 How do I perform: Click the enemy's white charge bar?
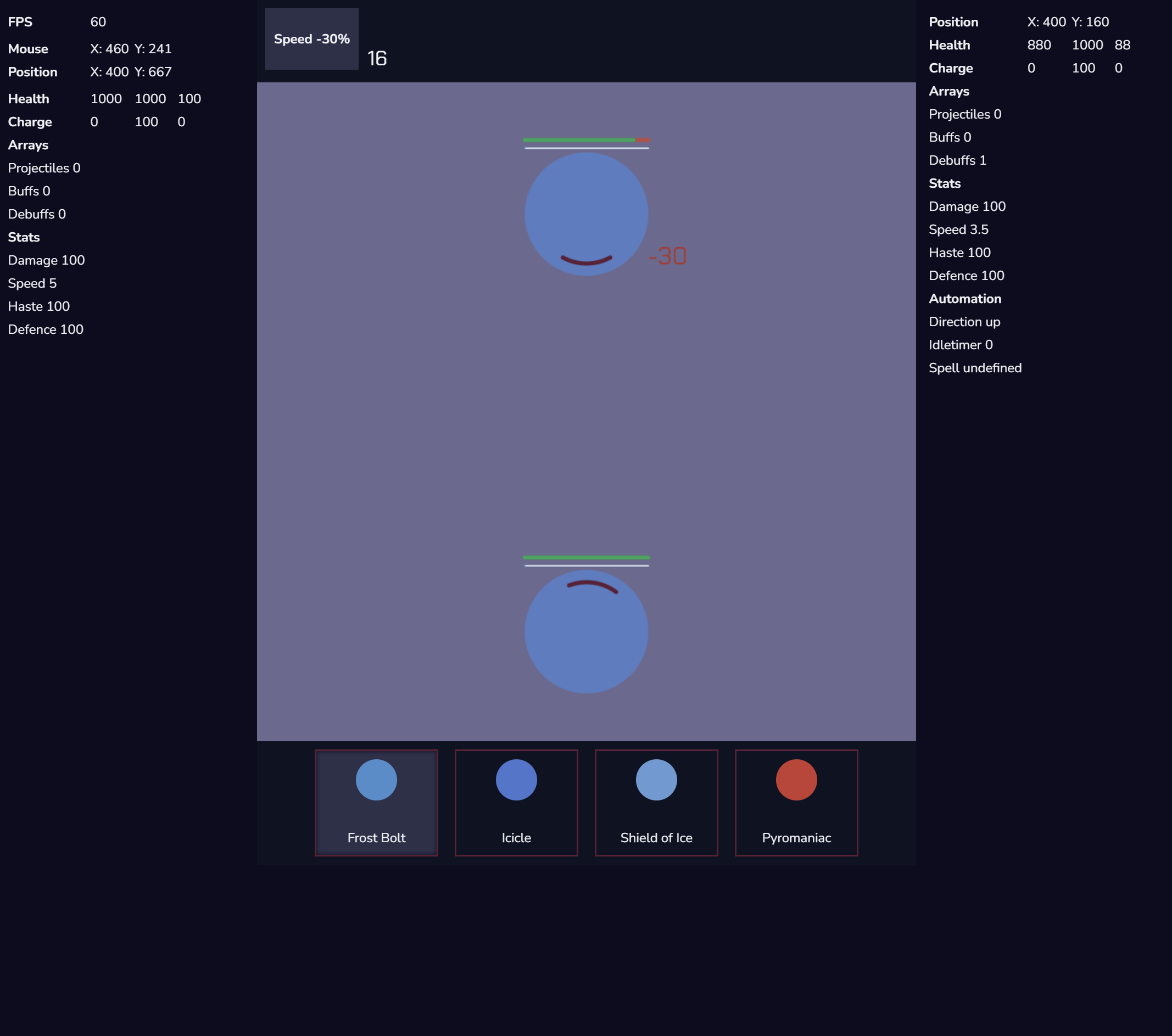click(586, 148)
